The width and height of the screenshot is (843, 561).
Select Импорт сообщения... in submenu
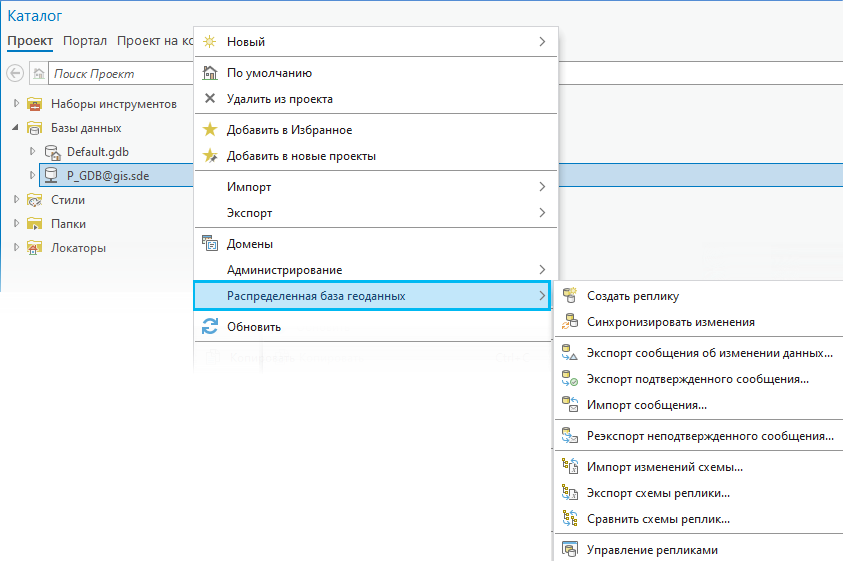point(699,404)
